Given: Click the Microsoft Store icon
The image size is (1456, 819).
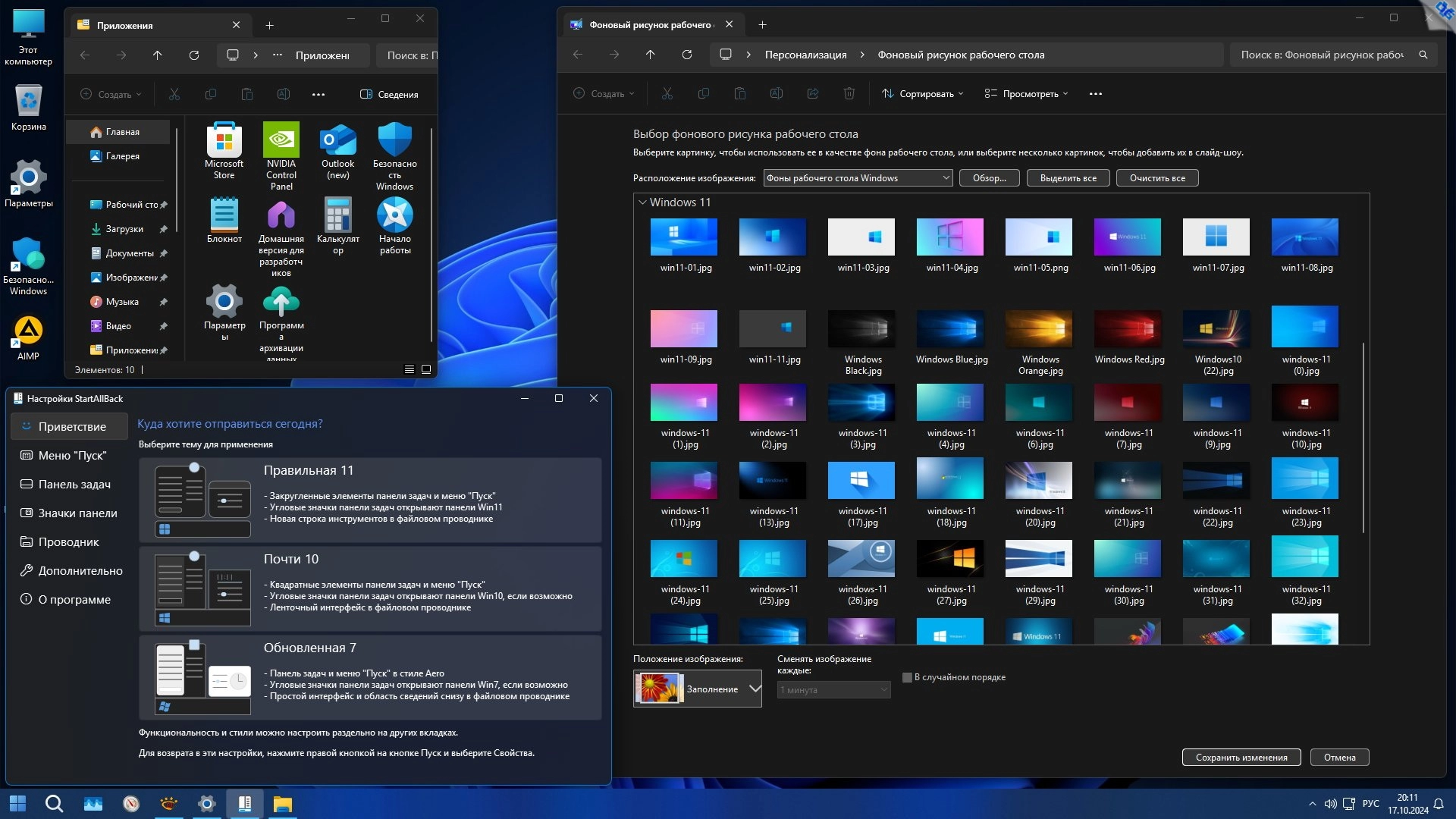Looking at the screenshot, I should tap(224, 141).
